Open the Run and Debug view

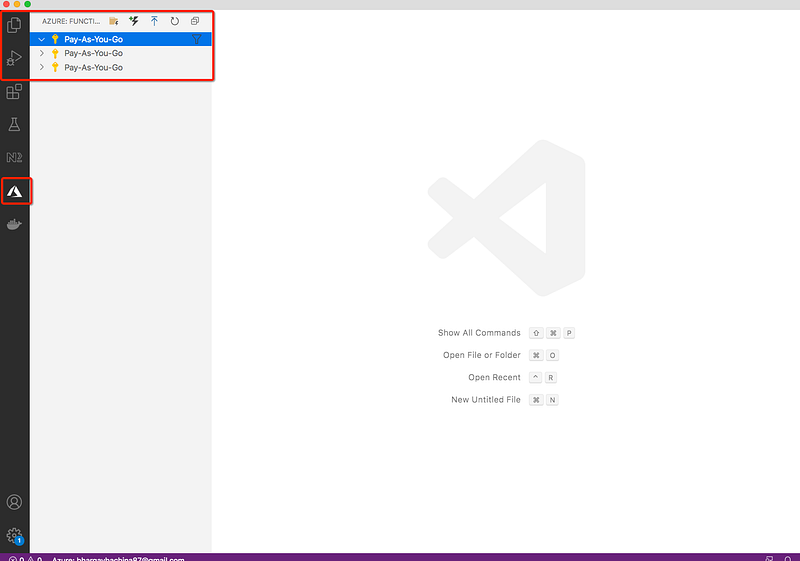(x=14, y=58)
